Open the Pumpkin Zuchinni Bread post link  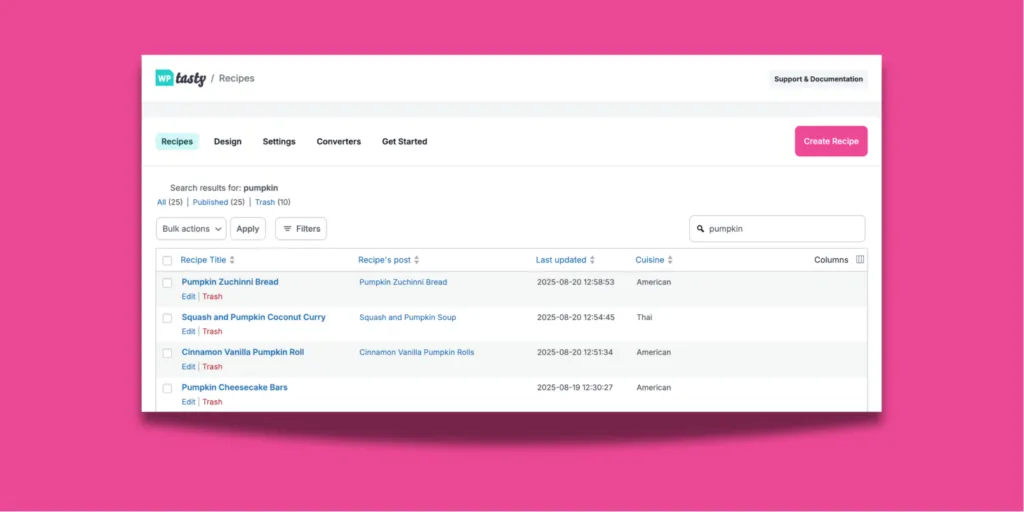403,282
